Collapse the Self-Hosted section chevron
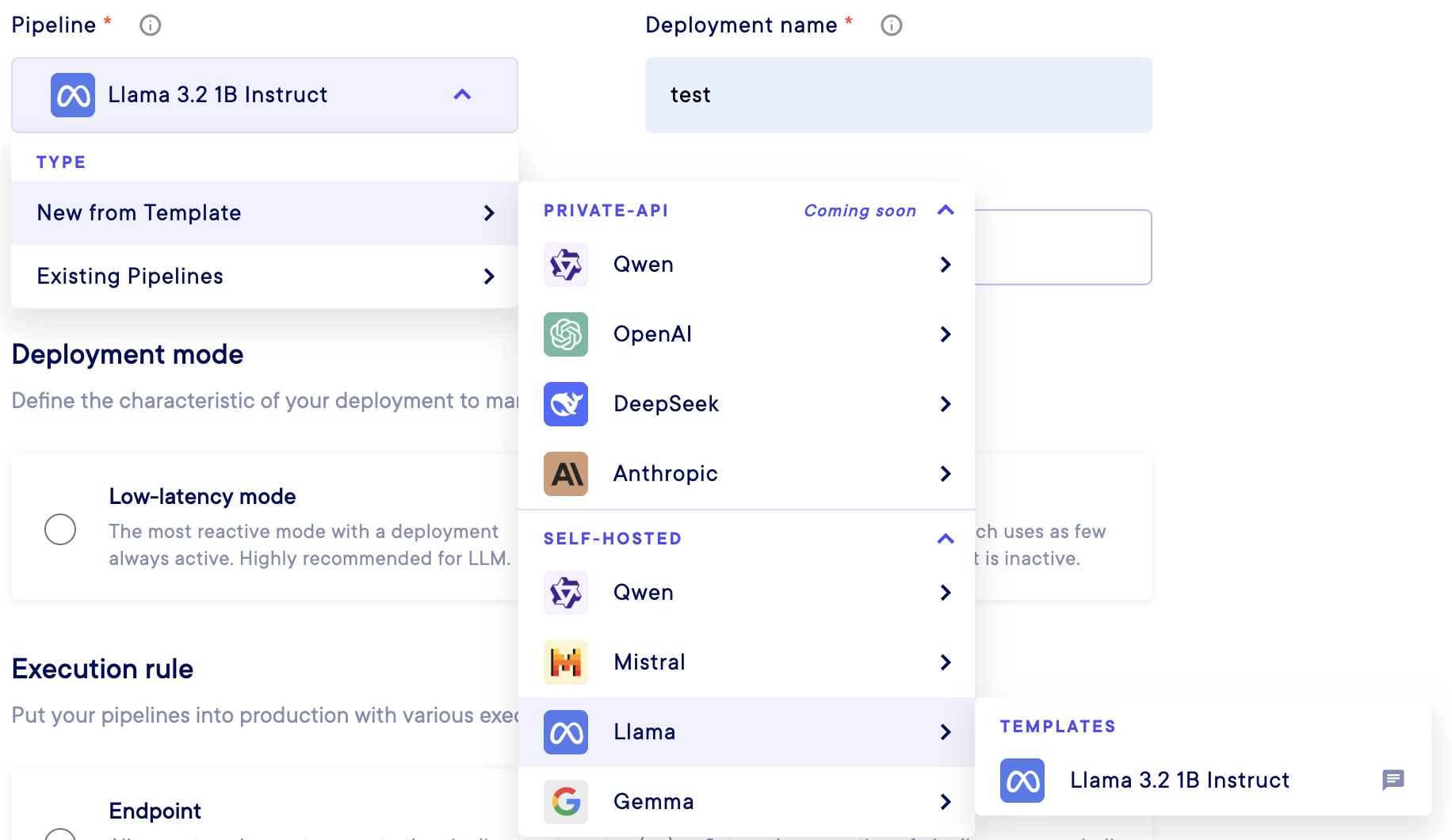 pos(946,539)
